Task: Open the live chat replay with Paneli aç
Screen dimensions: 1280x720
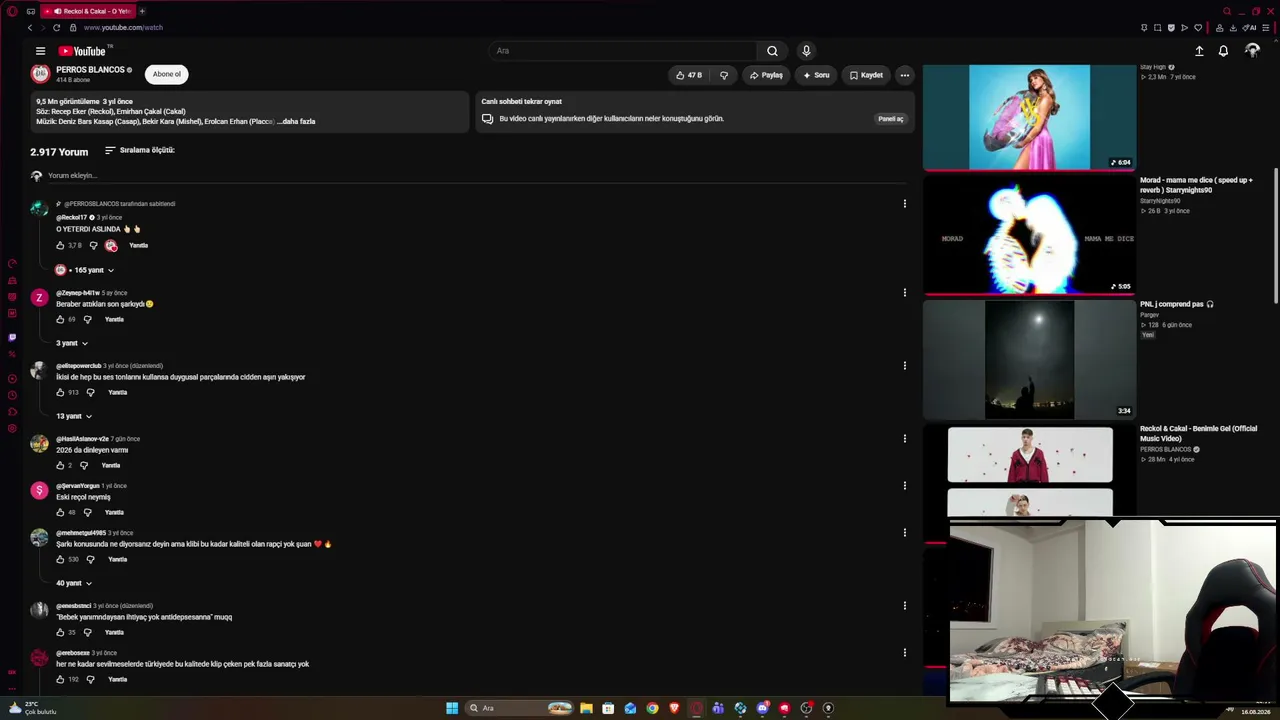Action: pyautogui.click(x=891, y=119)
